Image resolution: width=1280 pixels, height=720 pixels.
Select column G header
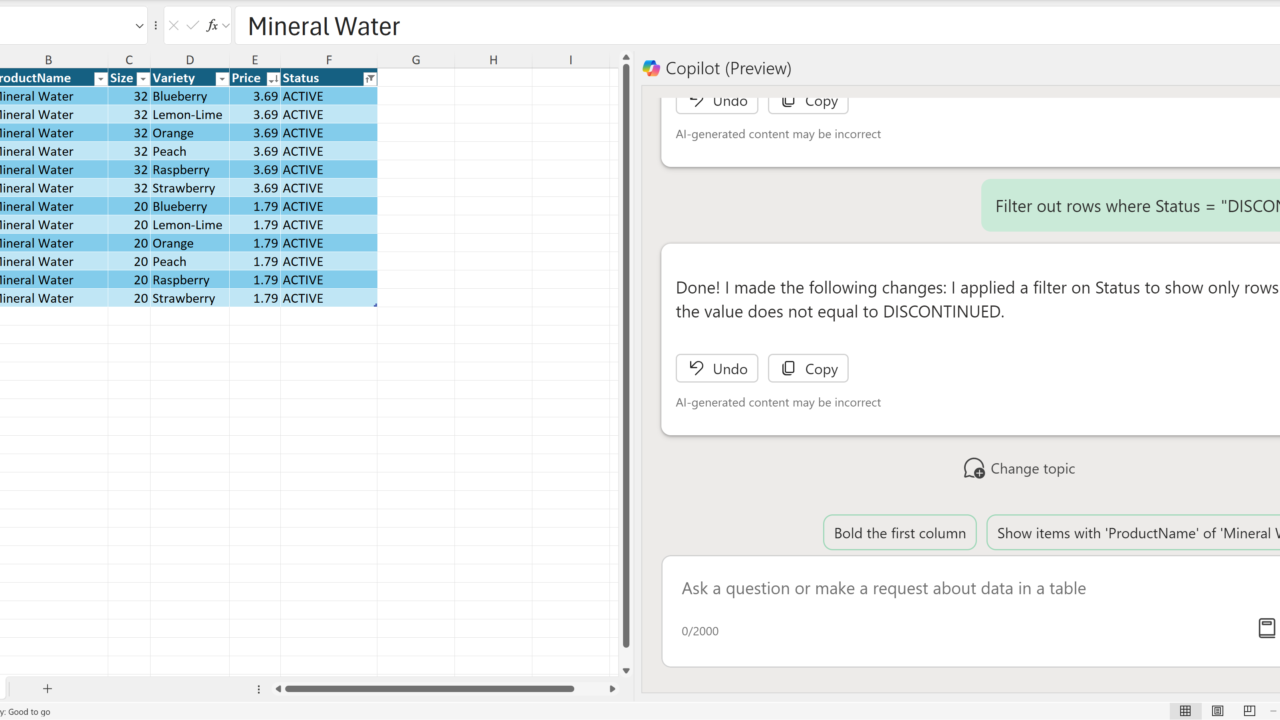[416, 60]
